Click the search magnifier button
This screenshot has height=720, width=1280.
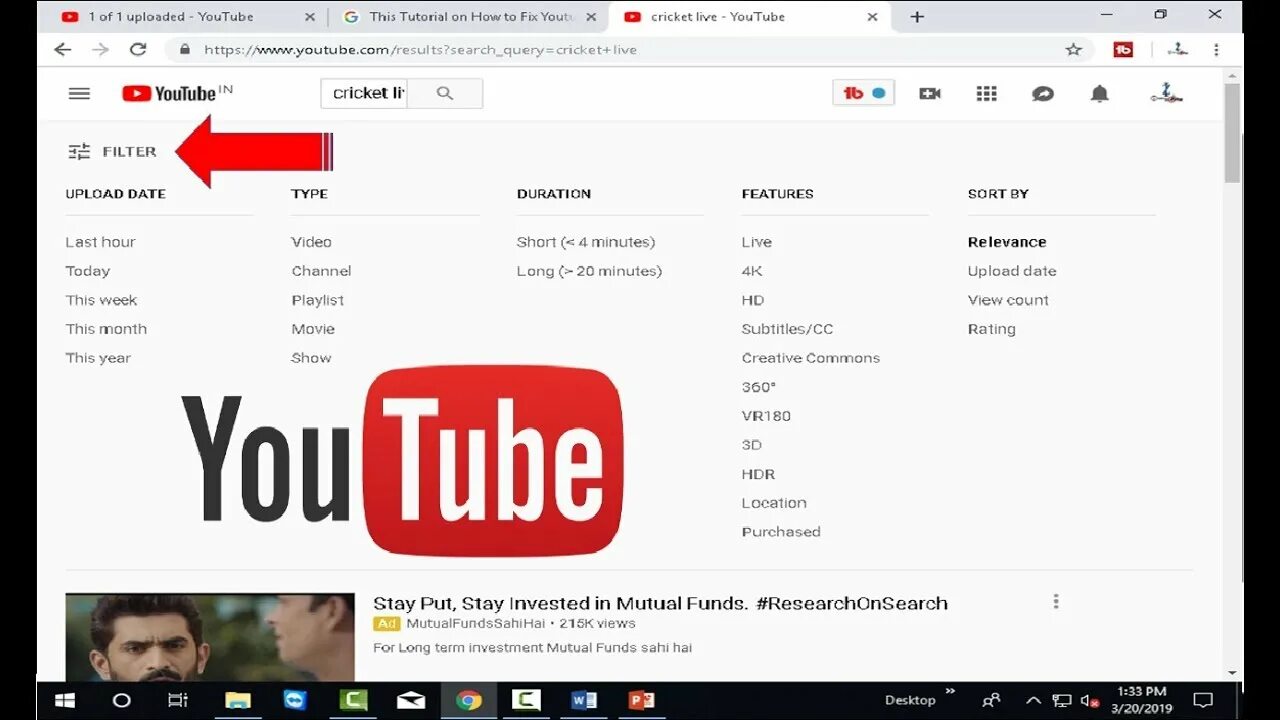[445, 93]
